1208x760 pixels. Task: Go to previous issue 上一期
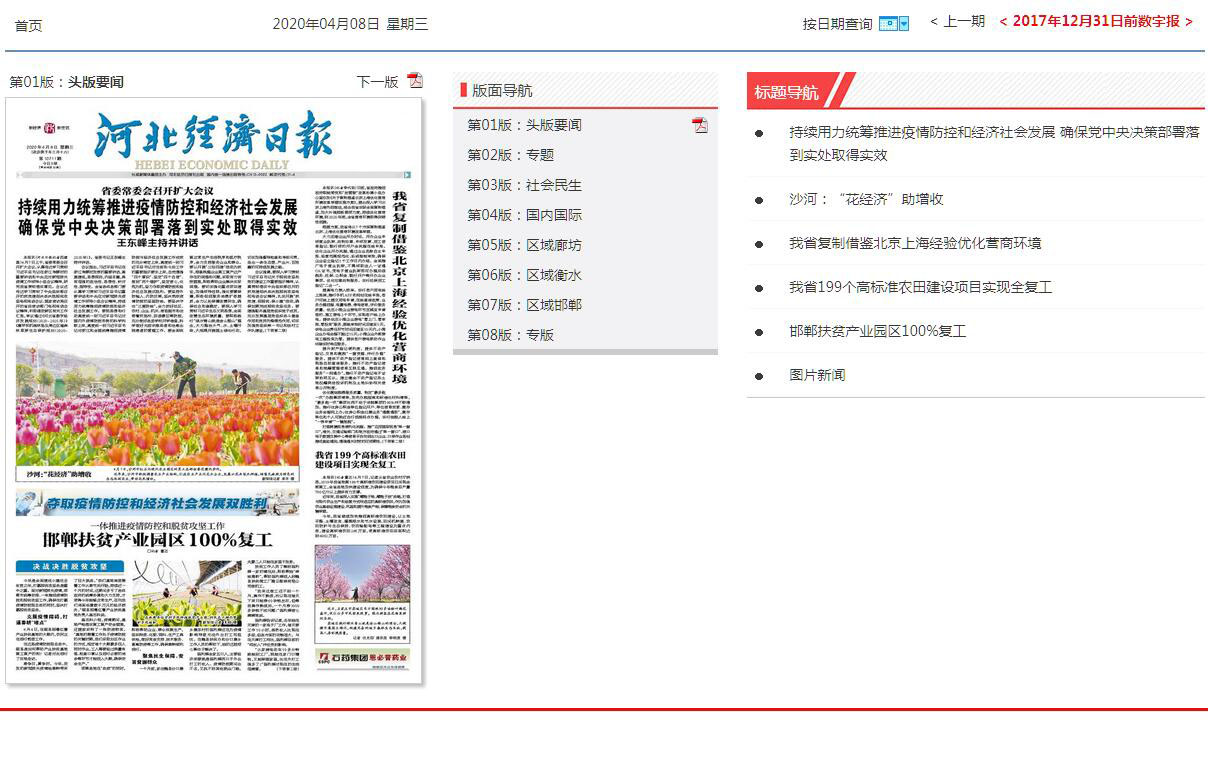(957, 21)
